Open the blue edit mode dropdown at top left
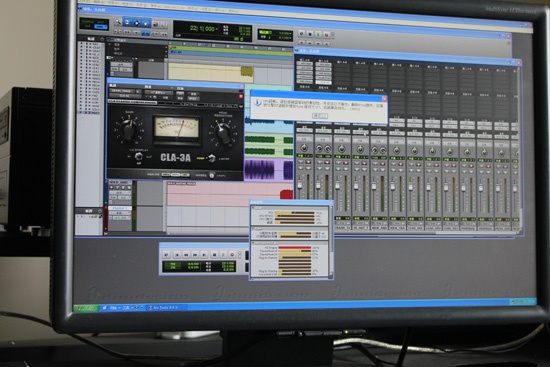The image size is (550, 367). click(x=101, y=27)
